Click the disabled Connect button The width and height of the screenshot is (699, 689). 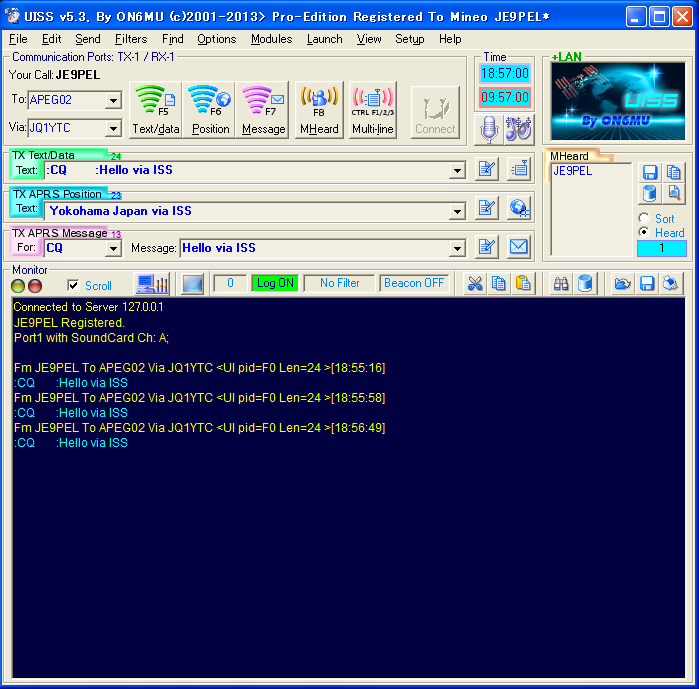[435, 113]
